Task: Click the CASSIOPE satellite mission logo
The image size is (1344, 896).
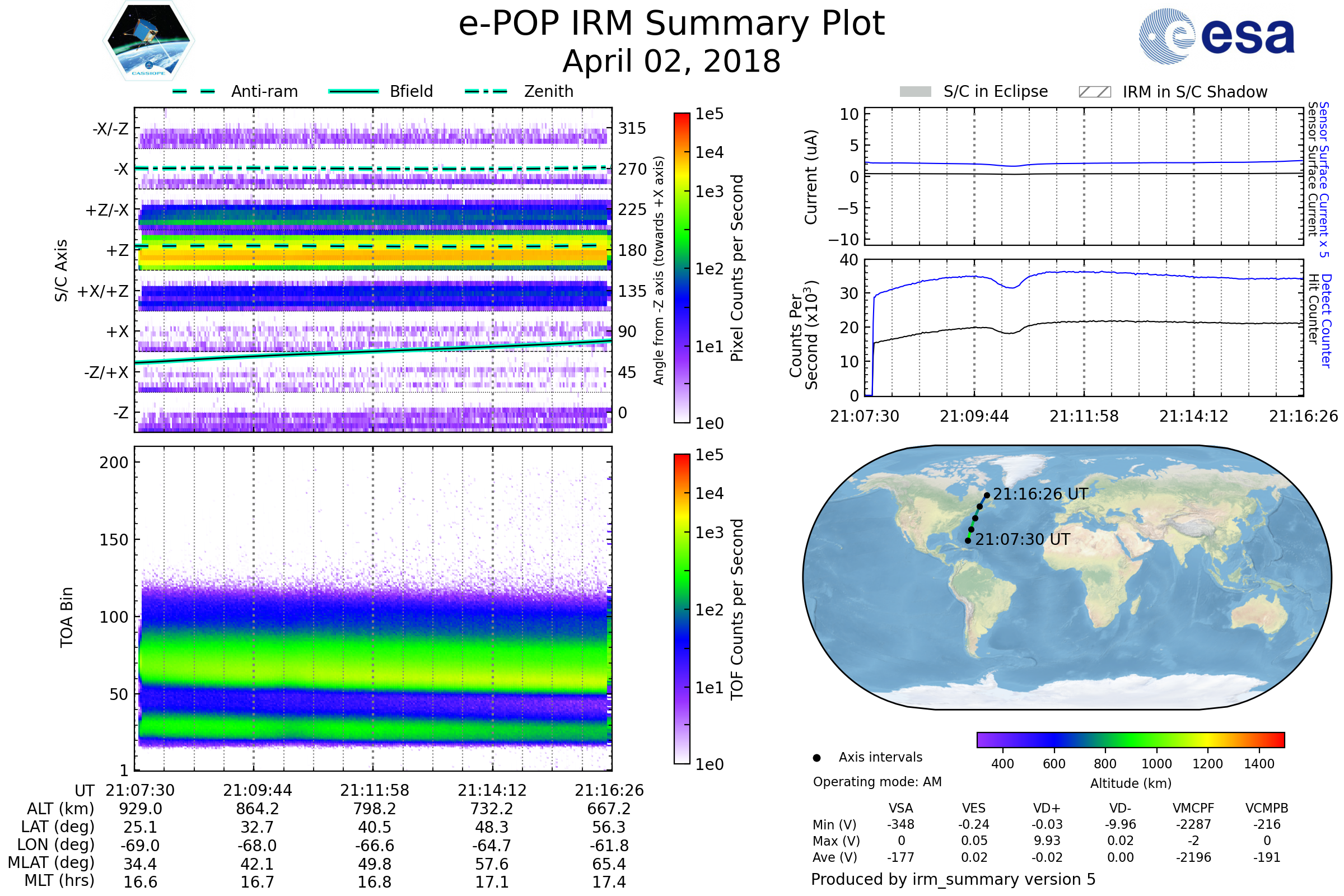Action: click(148, 41)
